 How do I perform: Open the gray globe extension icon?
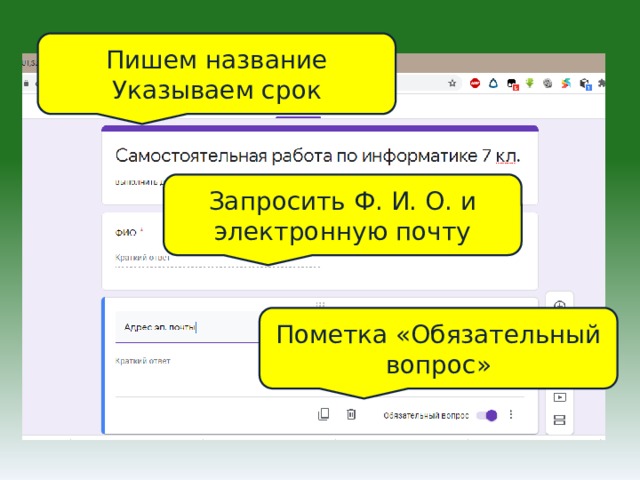click(x=548, y=84)
